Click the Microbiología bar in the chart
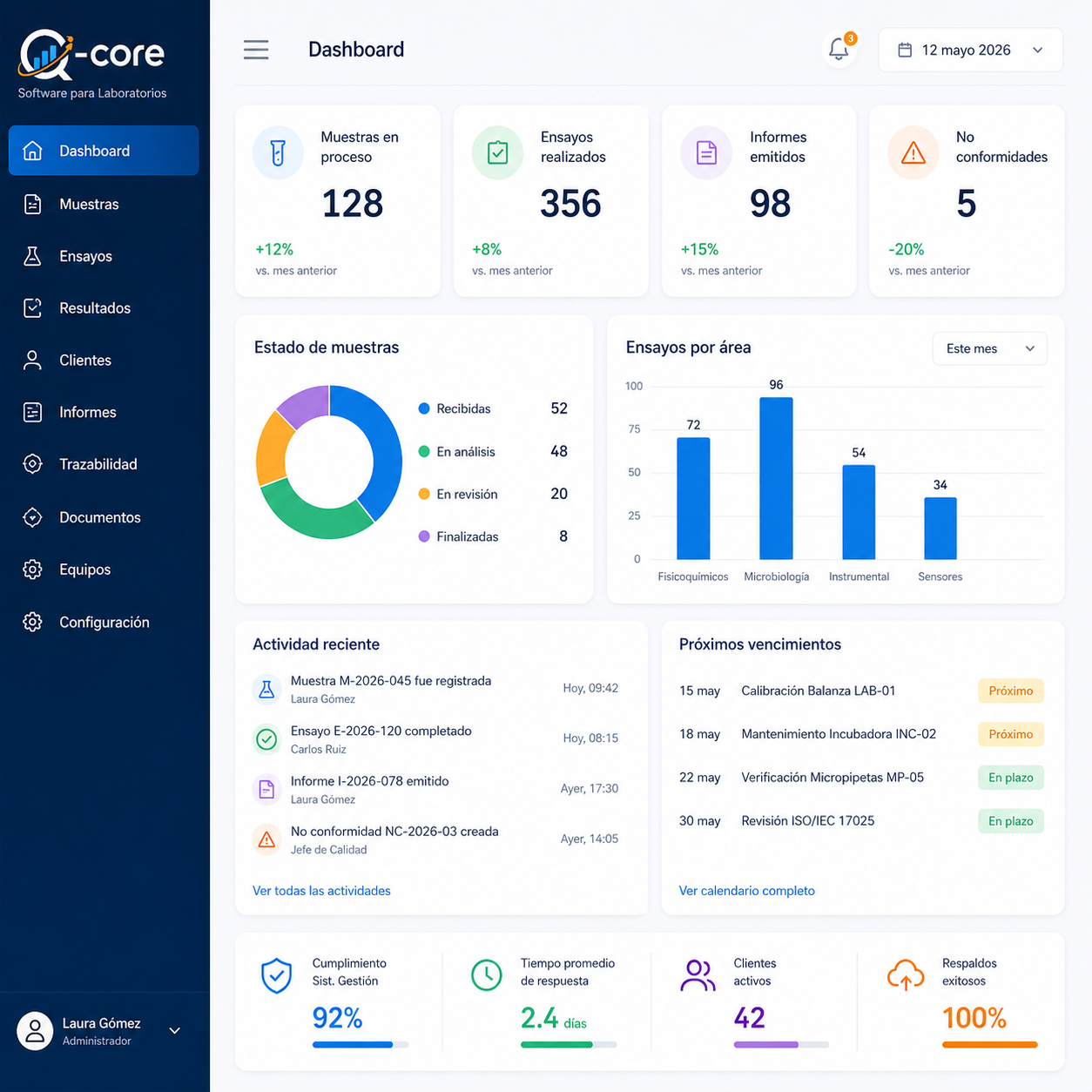Viewport: 1092px width, 1092px height. coord(776,478)
